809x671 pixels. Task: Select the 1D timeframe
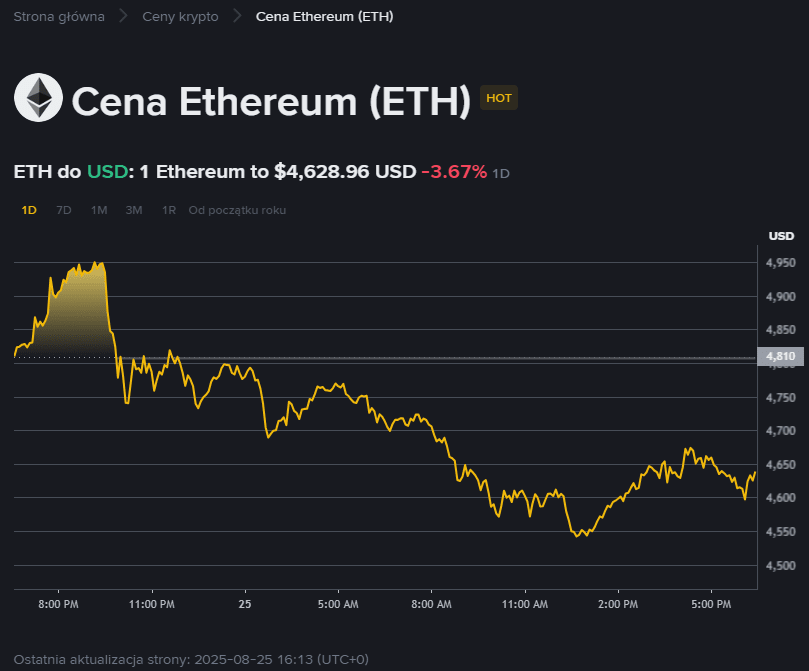coord(28,210)
